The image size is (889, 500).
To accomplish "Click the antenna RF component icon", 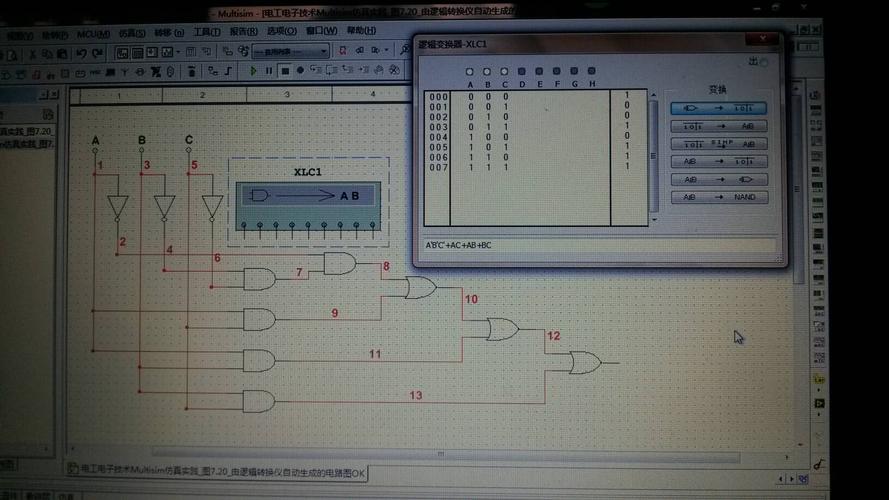I will [x=125, y=73].
